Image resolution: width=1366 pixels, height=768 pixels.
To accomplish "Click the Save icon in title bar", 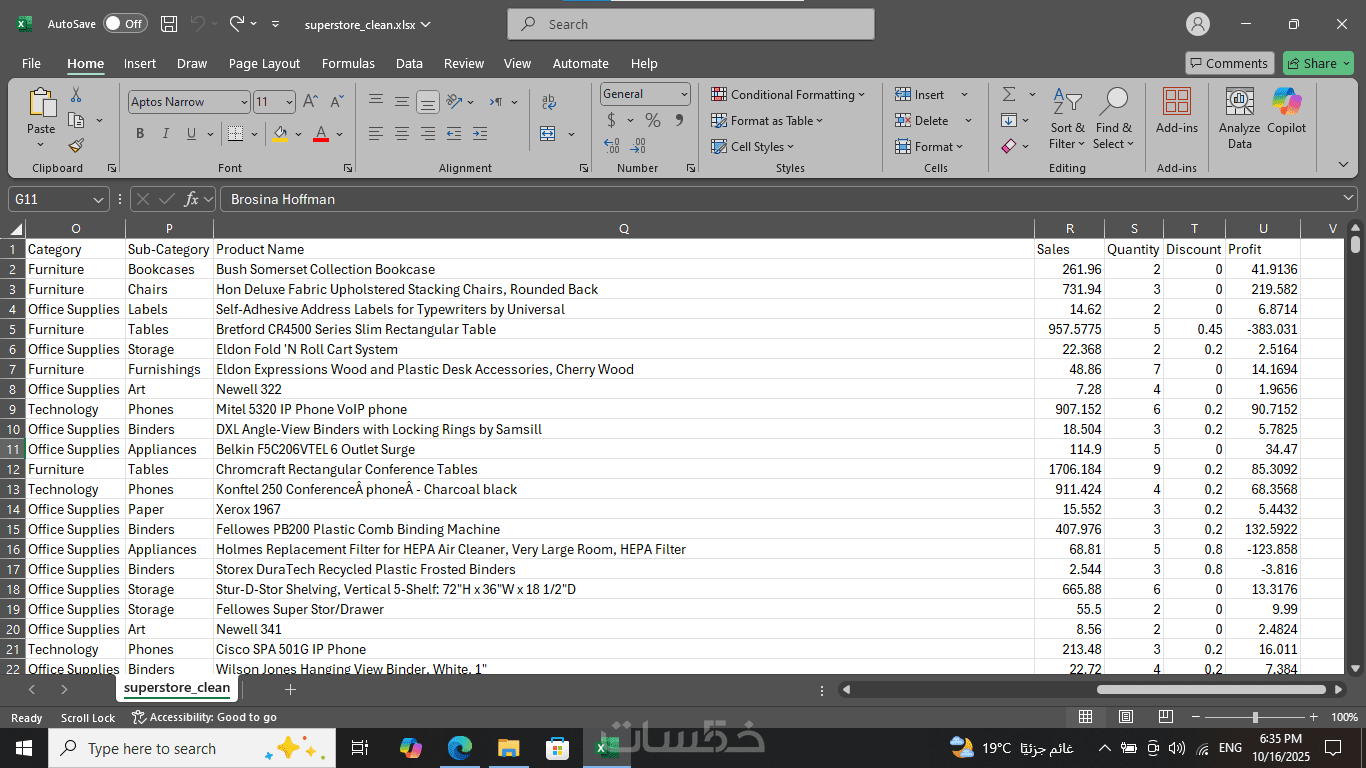I will pos(169,24).
